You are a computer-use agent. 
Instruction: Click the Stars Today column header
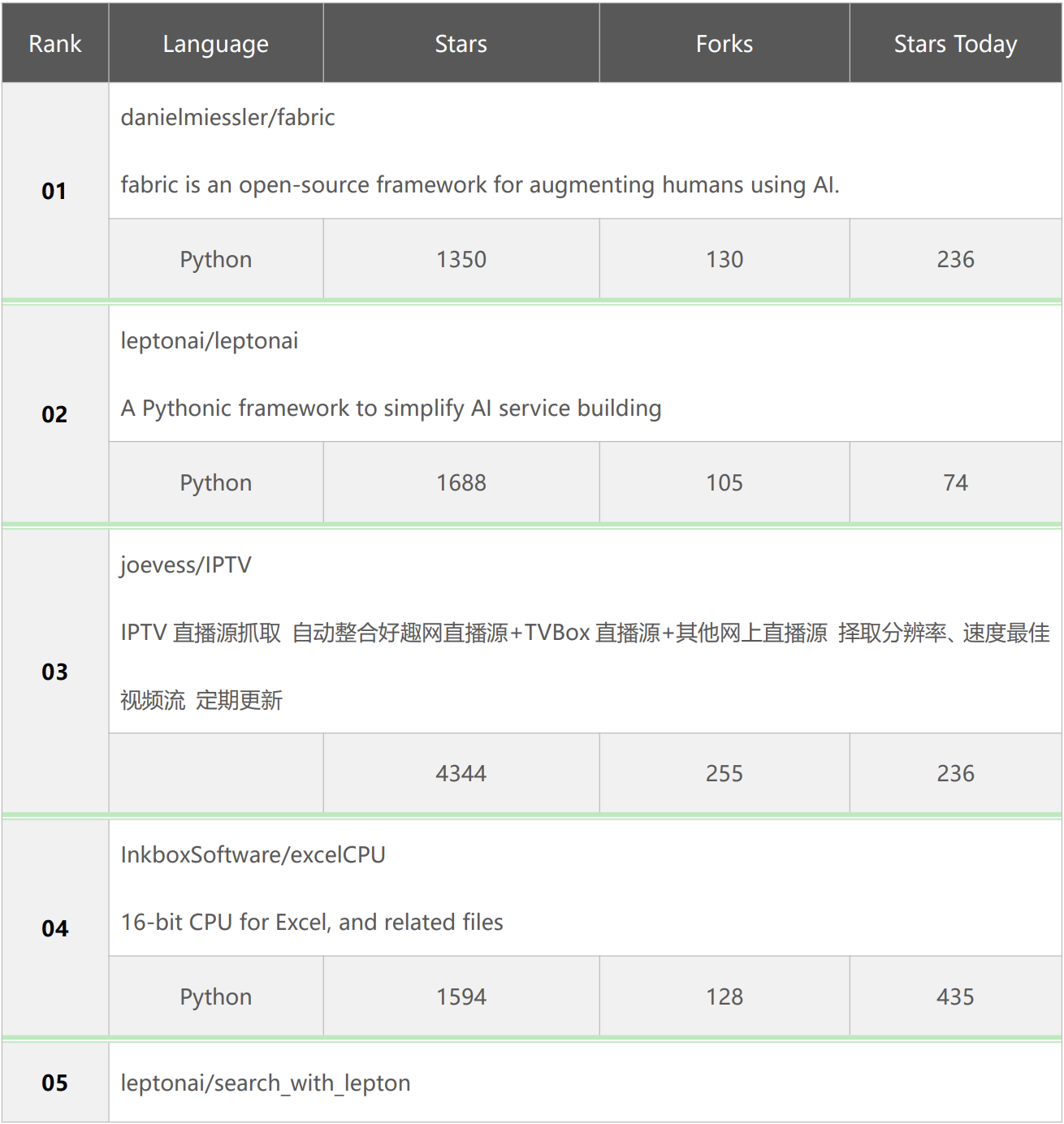[955, 44]
